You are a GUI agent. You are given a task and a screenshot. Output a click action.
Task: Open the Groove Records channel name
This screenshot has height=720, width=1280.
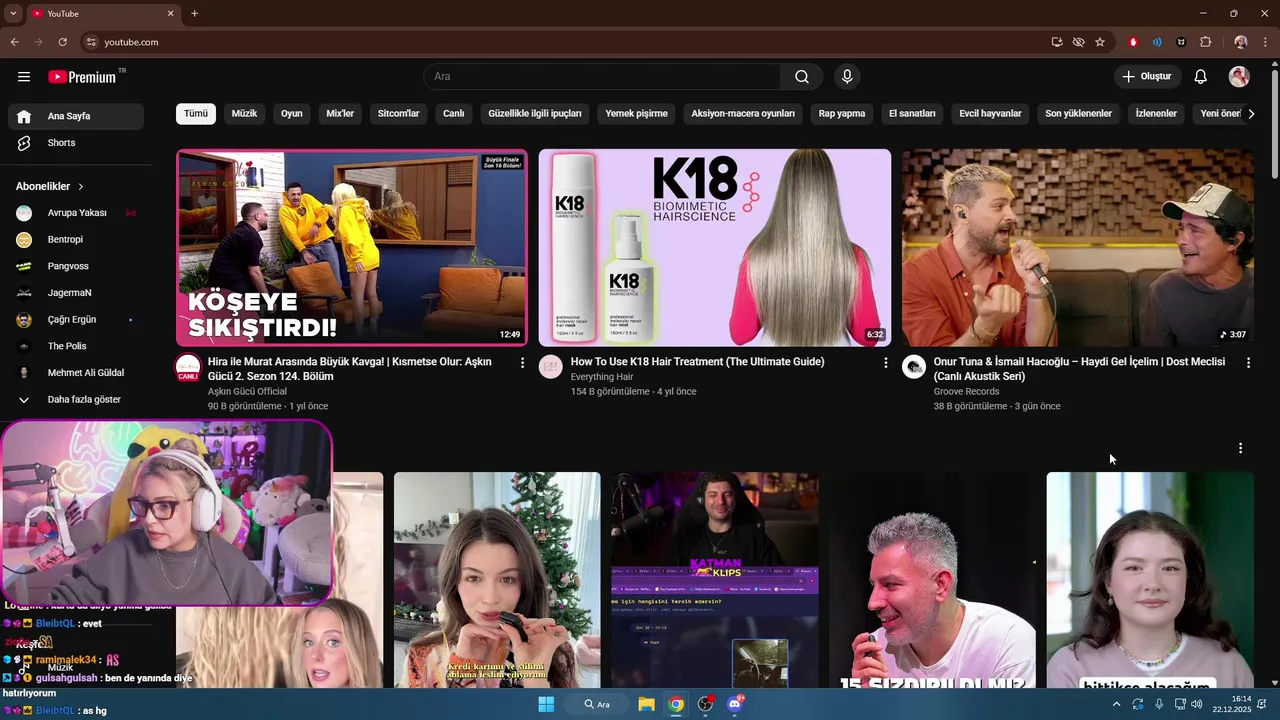coord(967,392)
